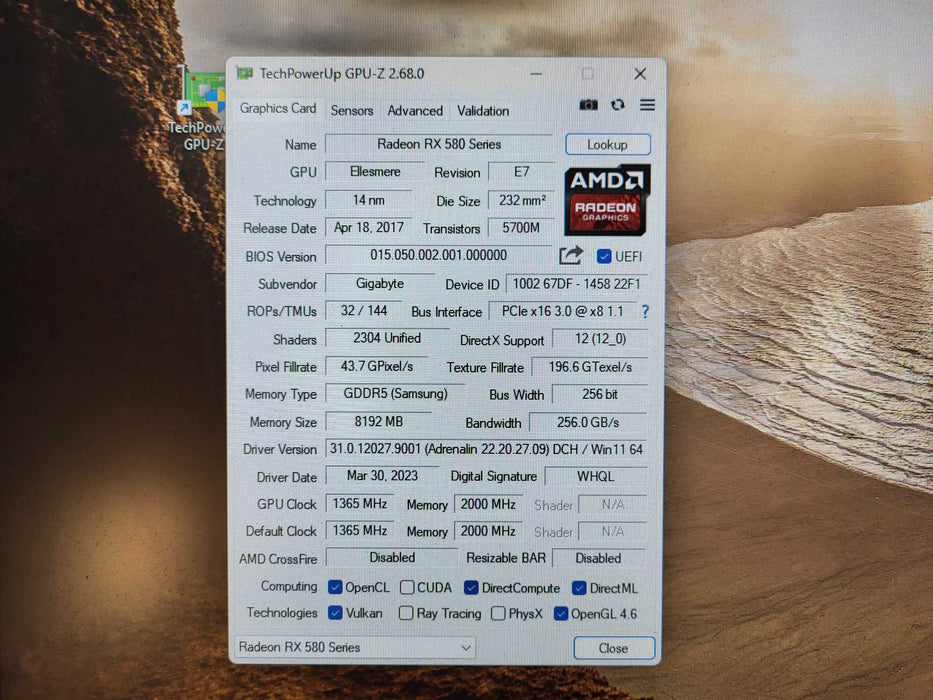Screen dimensions: 933x700
Task: Click the refresh icon in GPU-Z
Action: (x=618, y=105)
